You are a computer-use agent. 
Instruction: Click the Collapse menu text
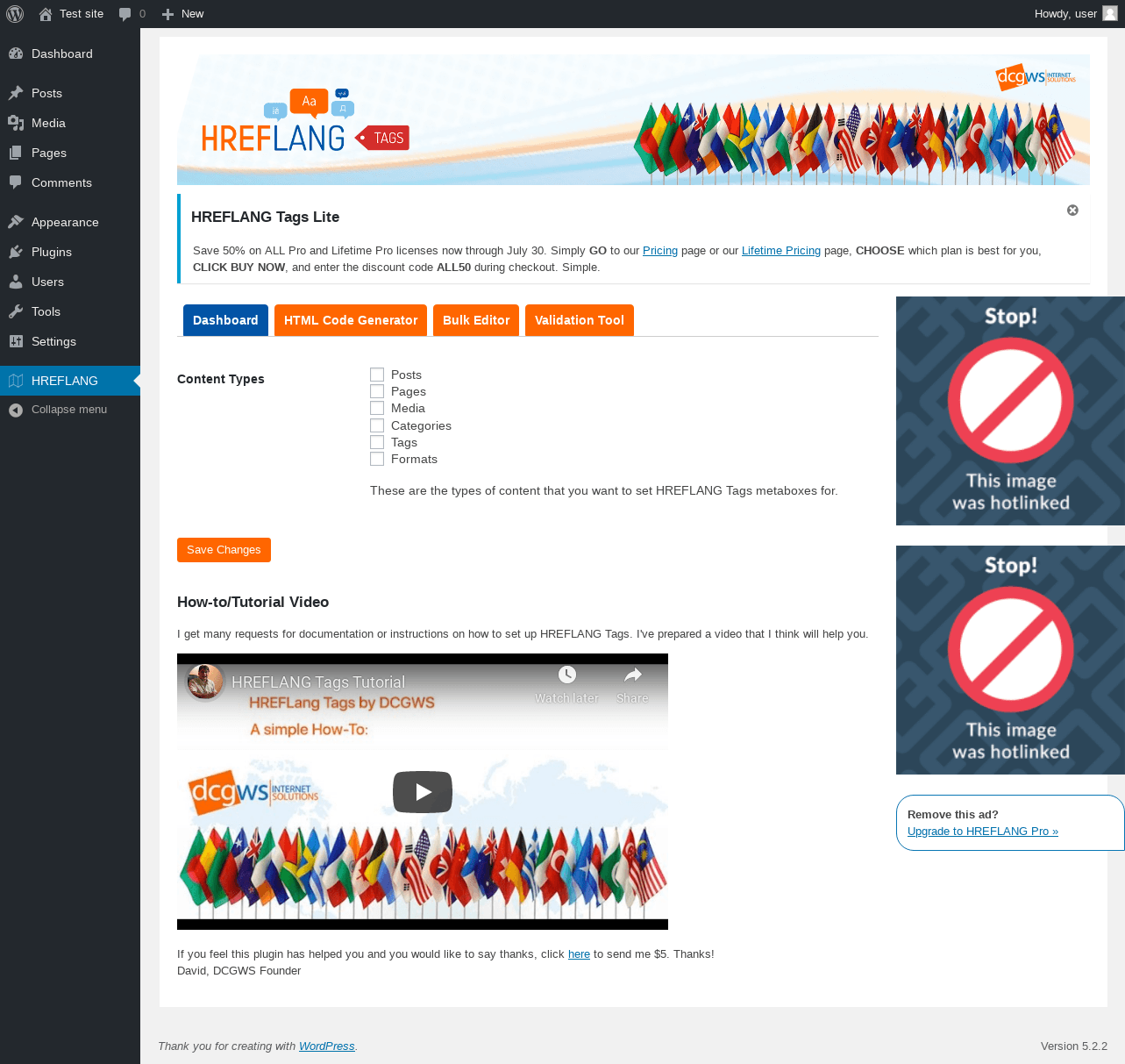[69, 410]
